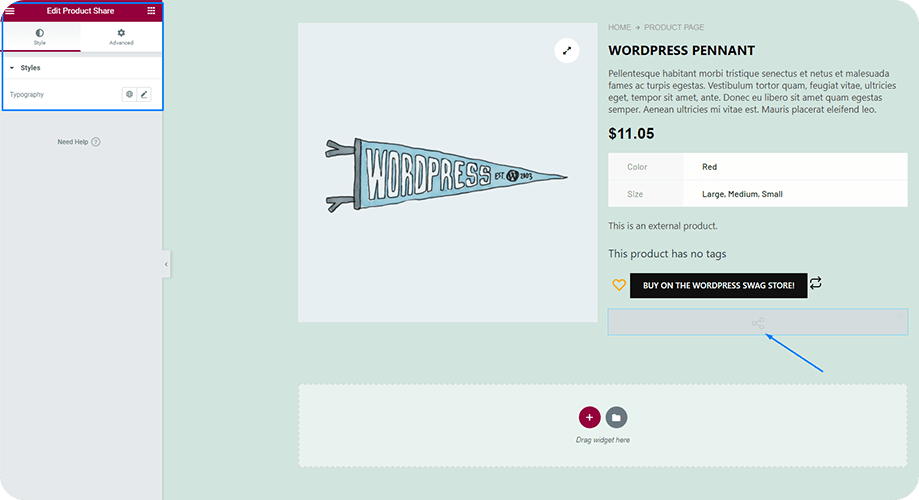Screen dimensions: 919x500
Task: Collapse the Elementor side panel
Action: click(x=166, y=264)
